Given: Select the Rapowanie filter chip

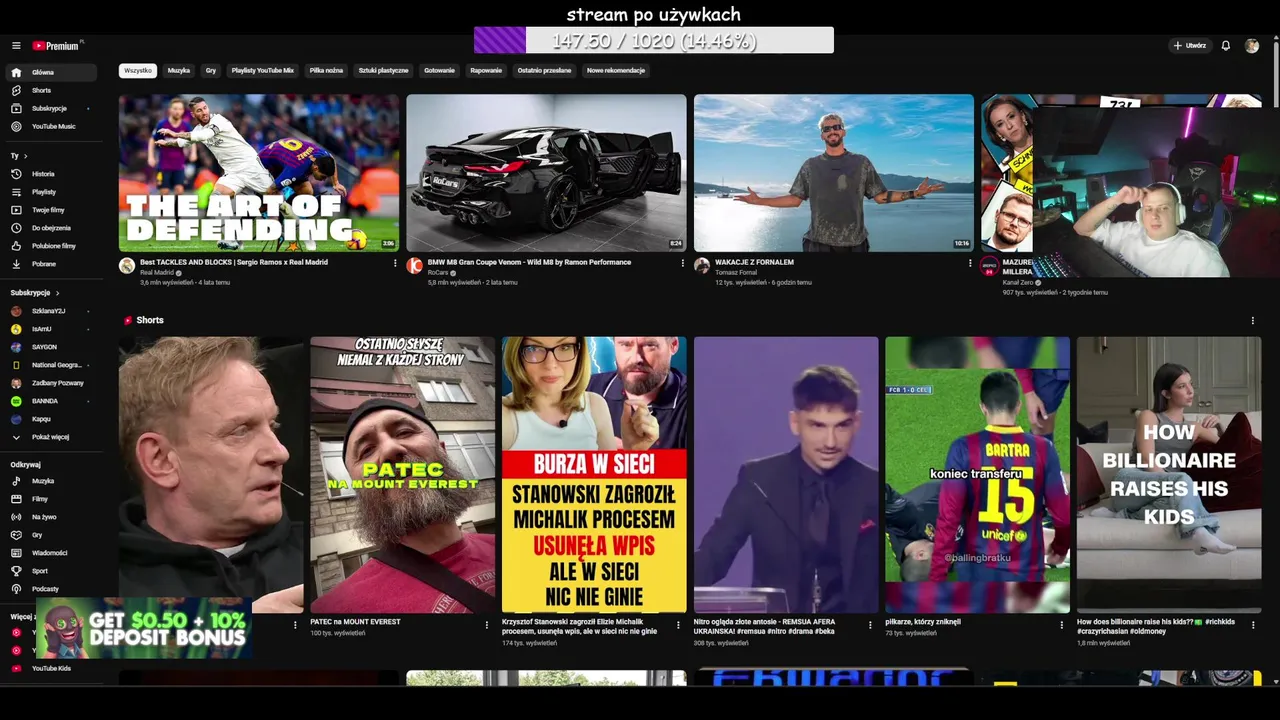Looking at the screenshot, I should coord(486,71).
